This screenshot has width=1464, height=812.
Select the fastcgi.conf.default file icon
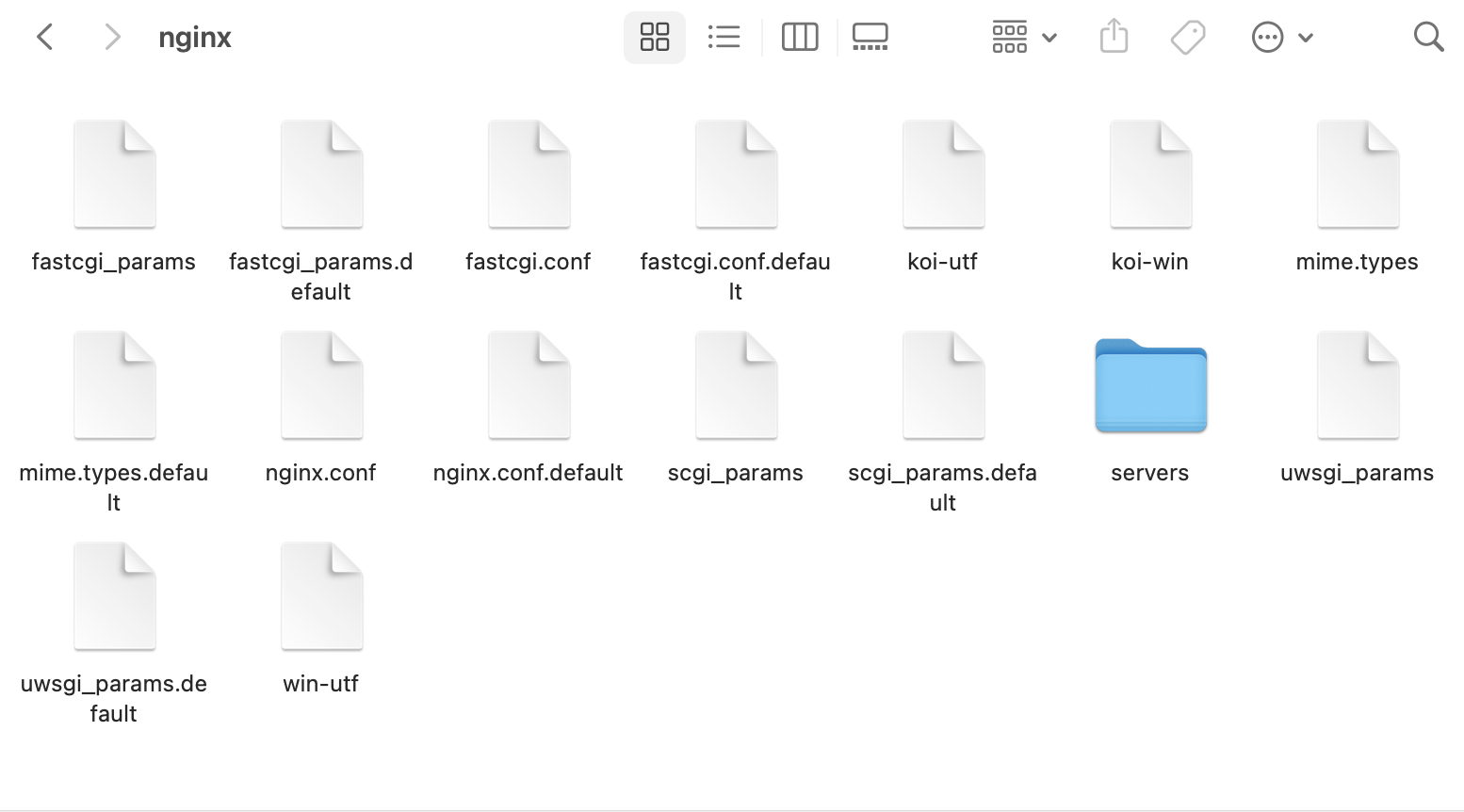[736, 174]
